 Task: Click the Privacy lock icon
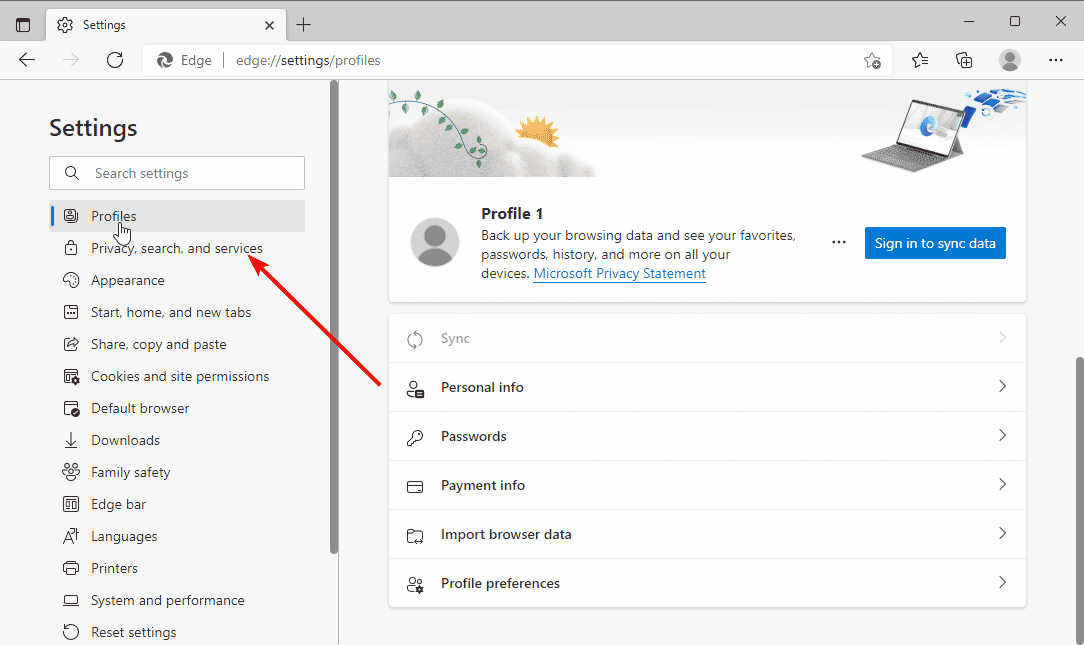(x=71, y=247)
